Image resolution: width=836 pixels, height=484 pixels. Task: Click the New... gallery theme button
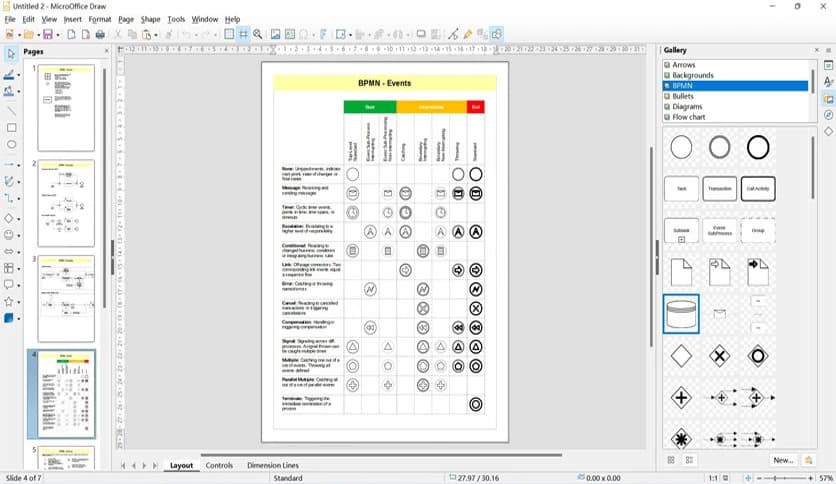783,460
